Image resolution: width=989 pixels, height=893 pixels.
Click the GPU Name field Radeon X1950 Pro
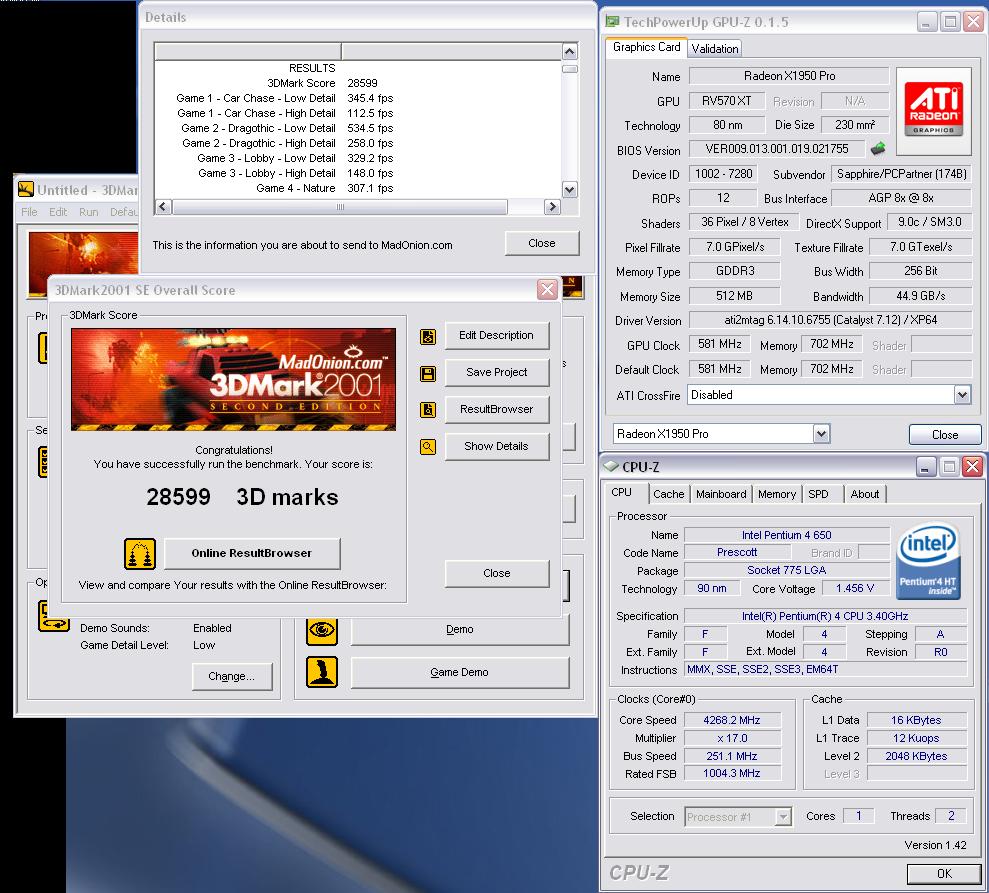pyautogui.click(x=789, y=76)
